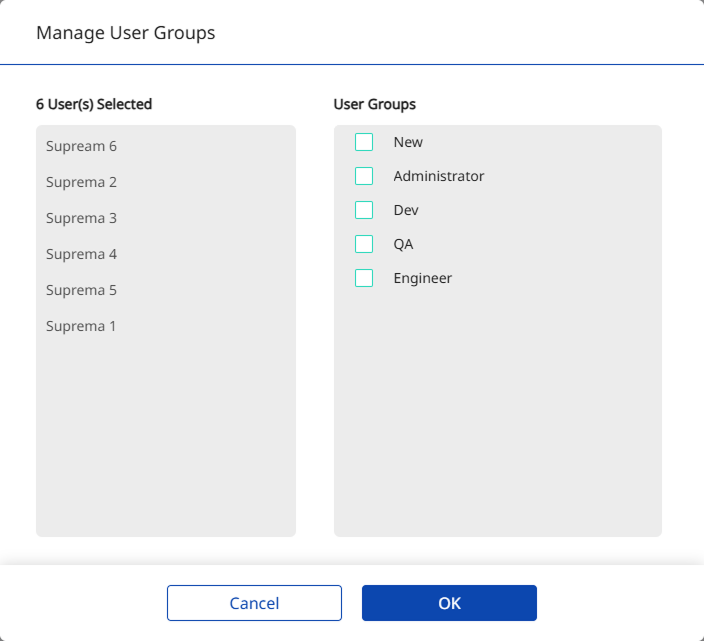
Task: Select Supream 6 in the user list
Action: point(81,146)
